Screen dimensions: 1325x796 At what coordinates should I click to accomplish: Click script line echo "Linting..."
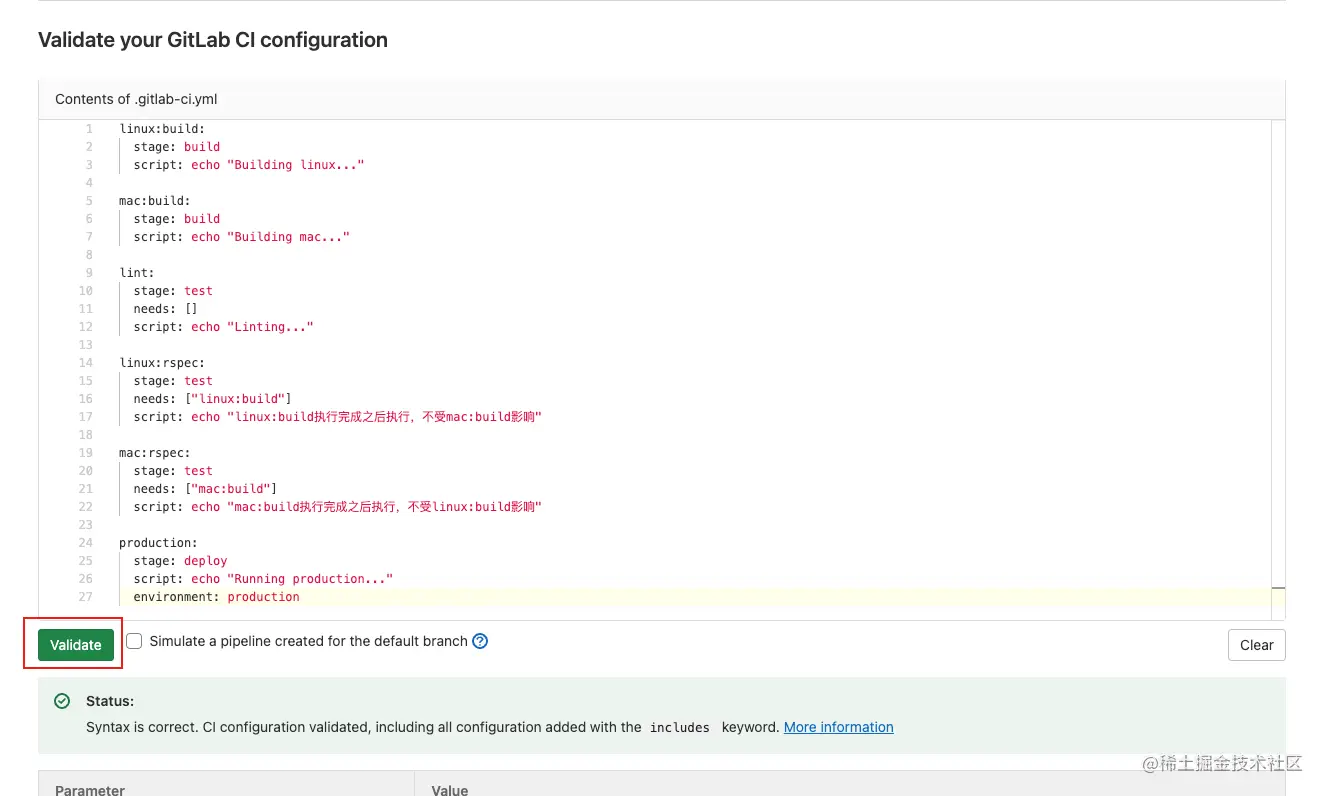pos(223,327)
